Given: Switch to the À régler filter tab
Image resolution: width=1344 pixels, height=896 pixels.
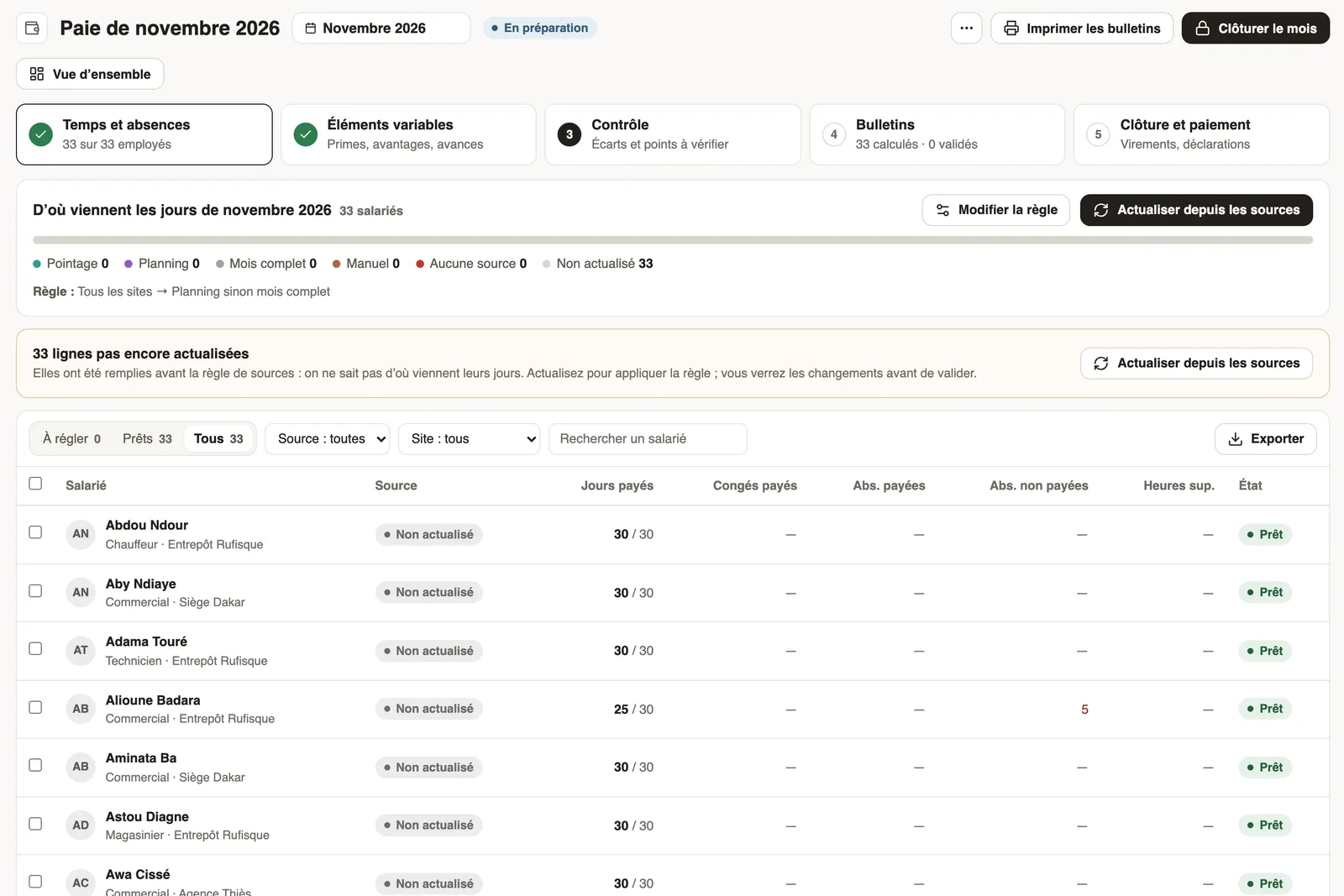Looking at the screenshot, I should (72, 439).
